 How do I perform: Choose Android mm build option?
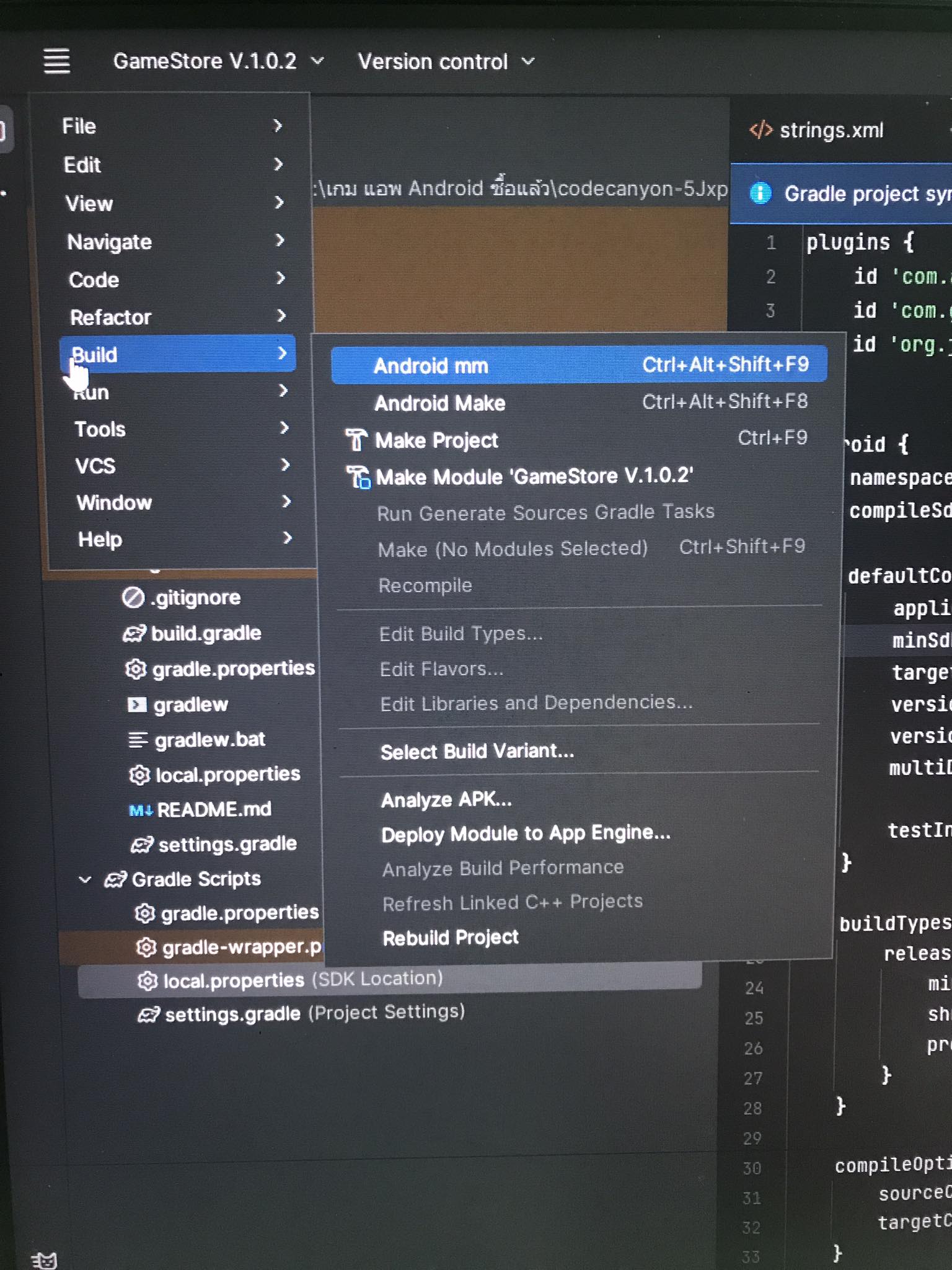click(x=580, y=365)
